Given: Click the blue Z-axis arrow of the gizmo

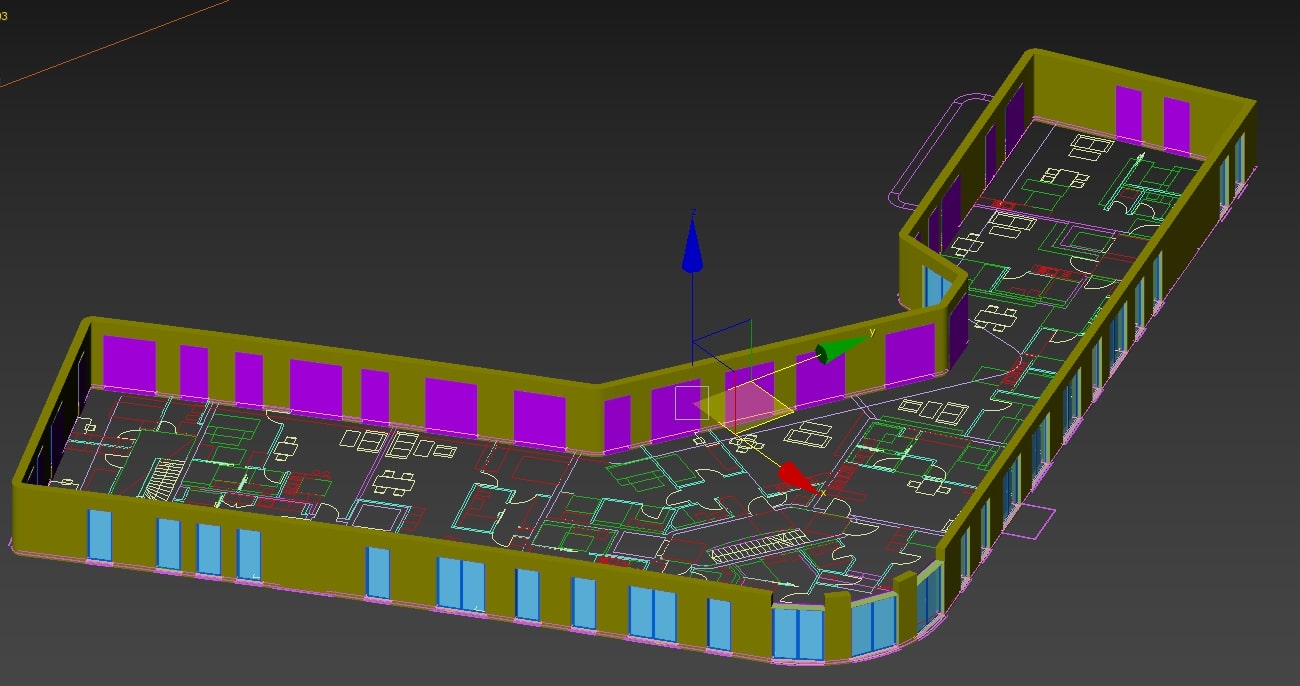Looking at the screenshot, I should [692, 248].
